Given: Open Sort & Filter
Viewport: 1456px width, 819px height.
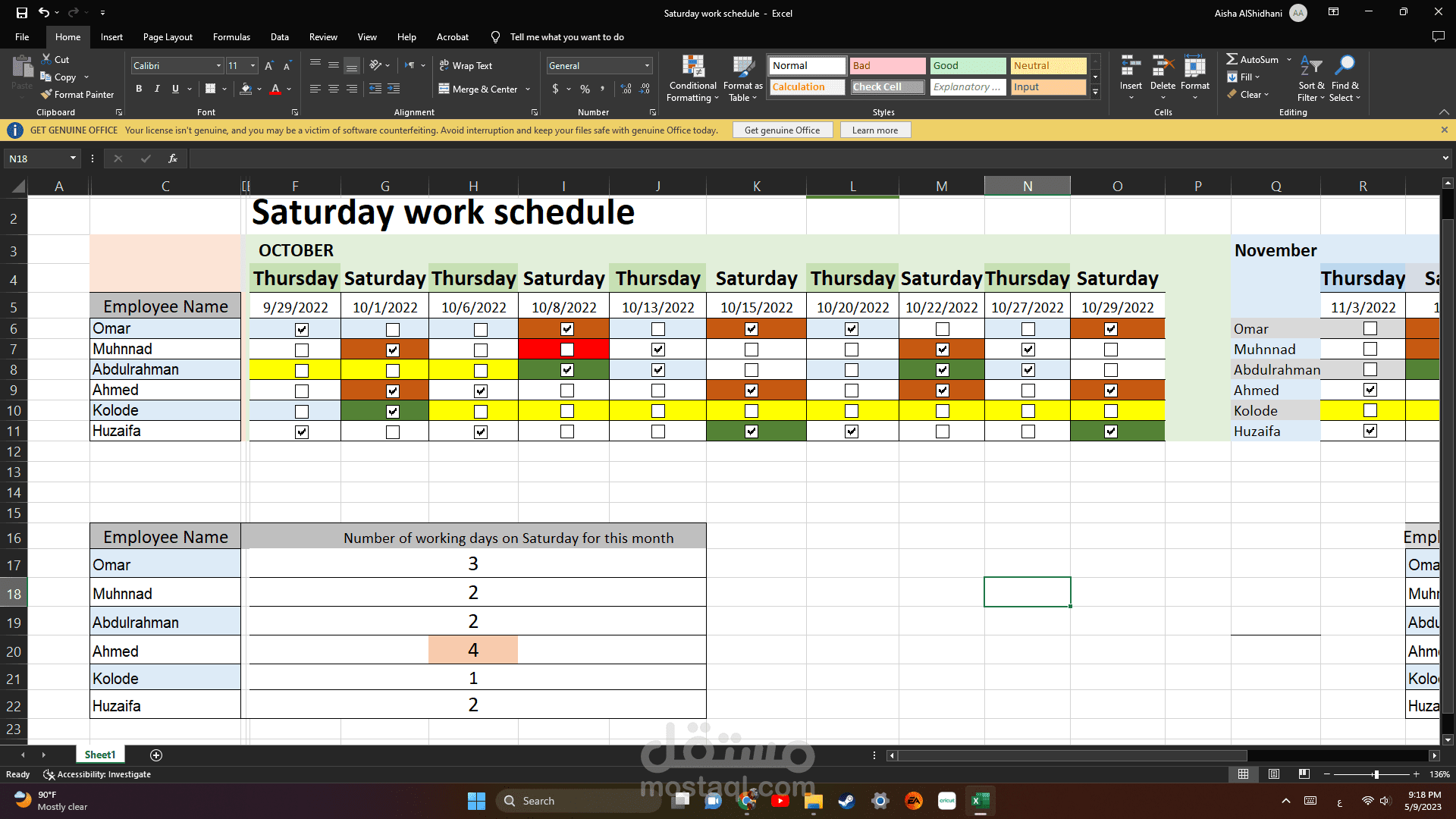Looking at the screenshot, I should pyautogui.click(x=1311, y=79).
